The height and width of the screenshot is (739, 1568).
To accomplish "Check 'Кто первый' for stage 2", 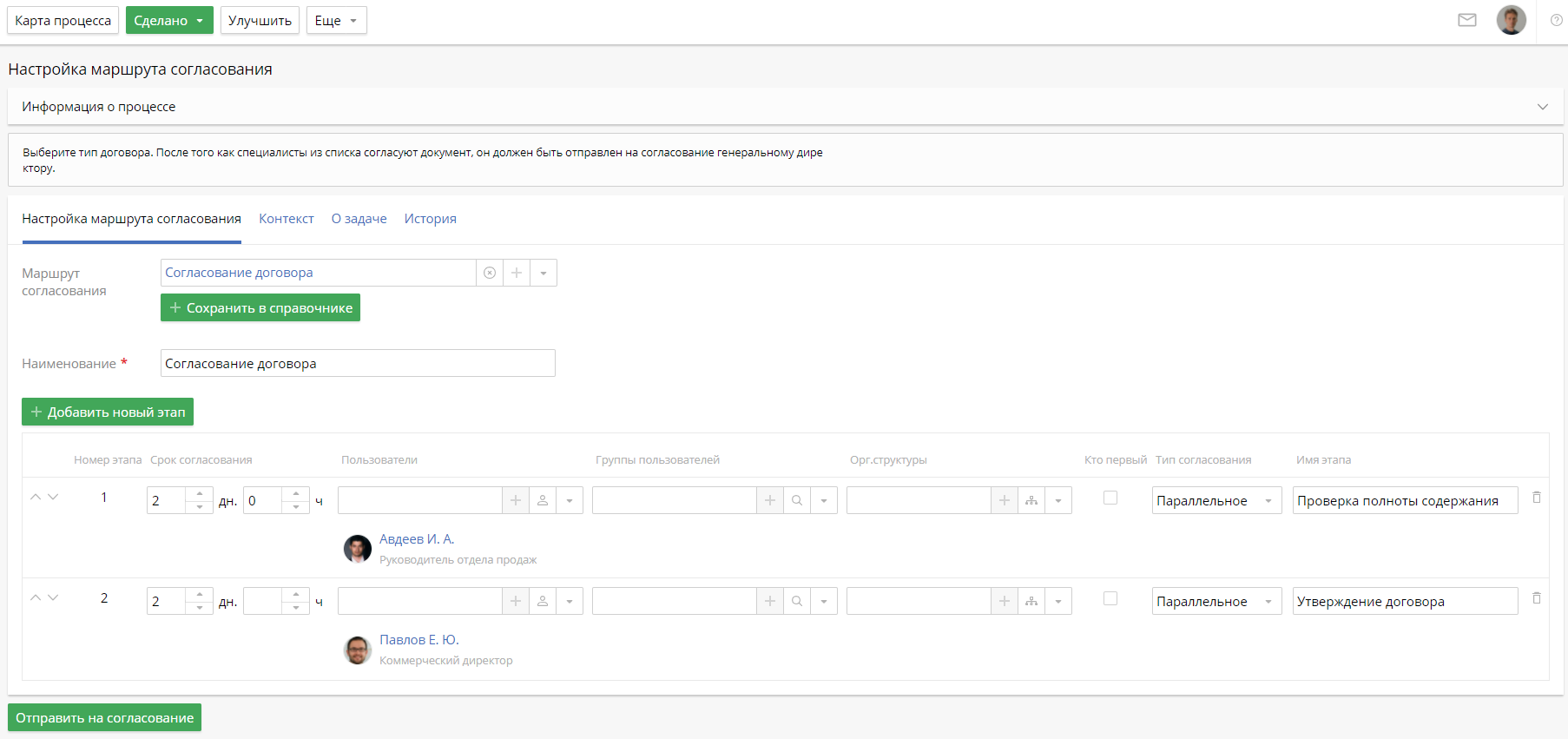I will click(1110, 598).
